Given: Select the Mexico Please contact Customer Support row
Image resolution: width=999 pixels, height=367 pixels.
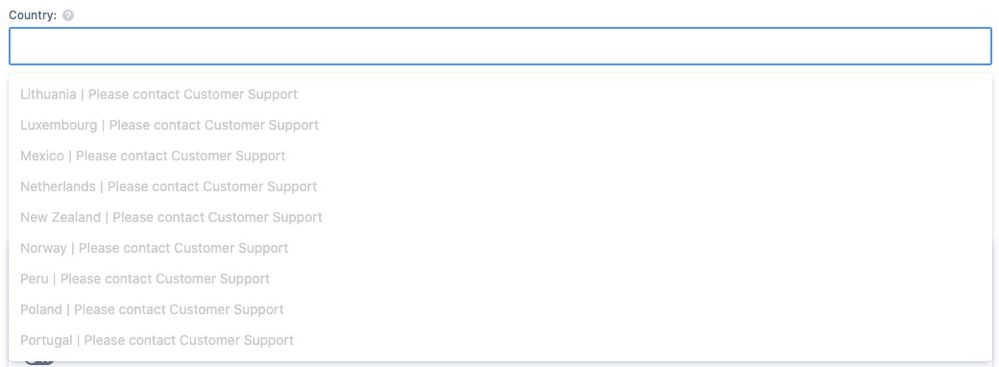Looking at the screenshot, I should (x=500, y=155).
